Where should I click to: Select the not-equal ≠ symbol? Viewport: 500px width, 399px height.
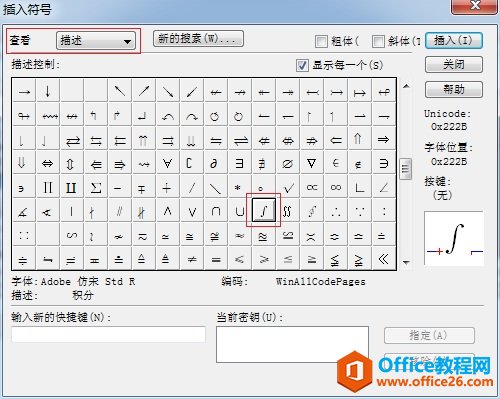(192, 259)
